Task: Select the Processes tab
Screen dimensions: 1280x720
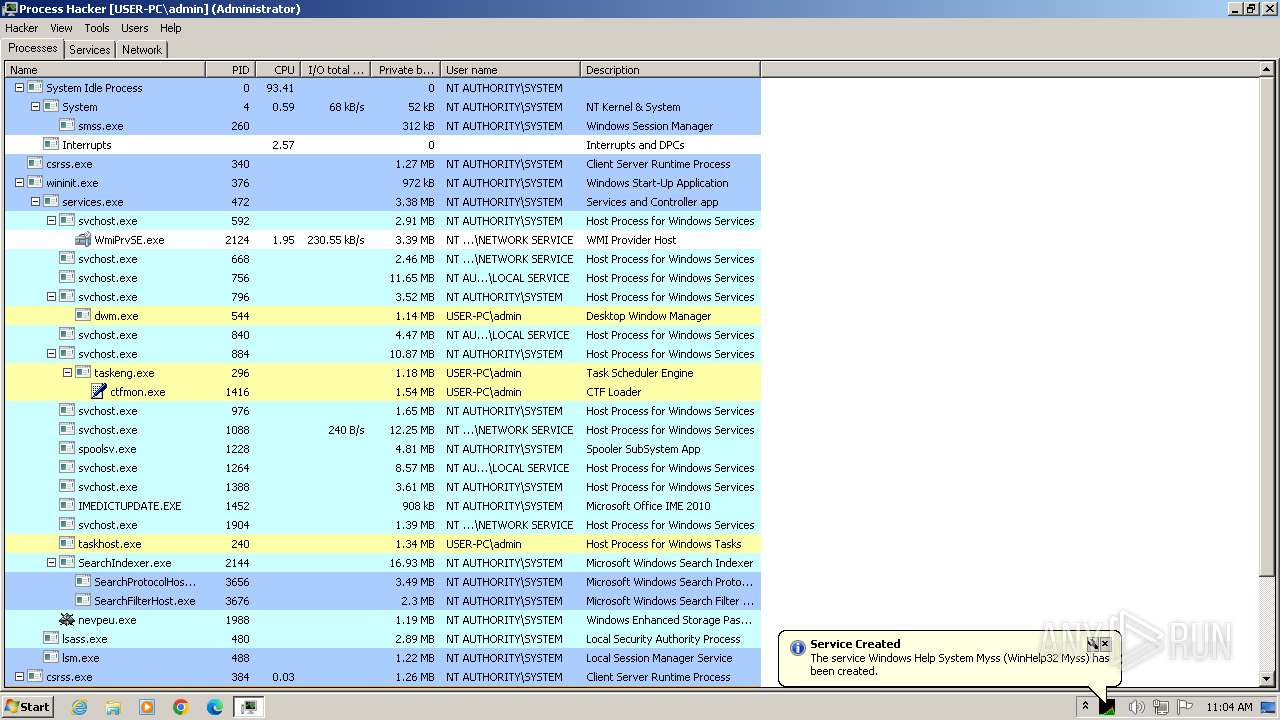Action: point(33,48)
